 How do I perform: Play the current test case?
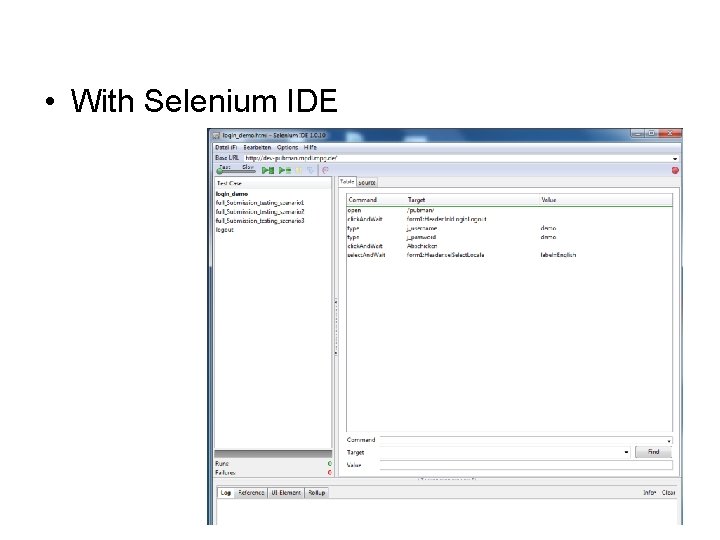tap(285, 170)
